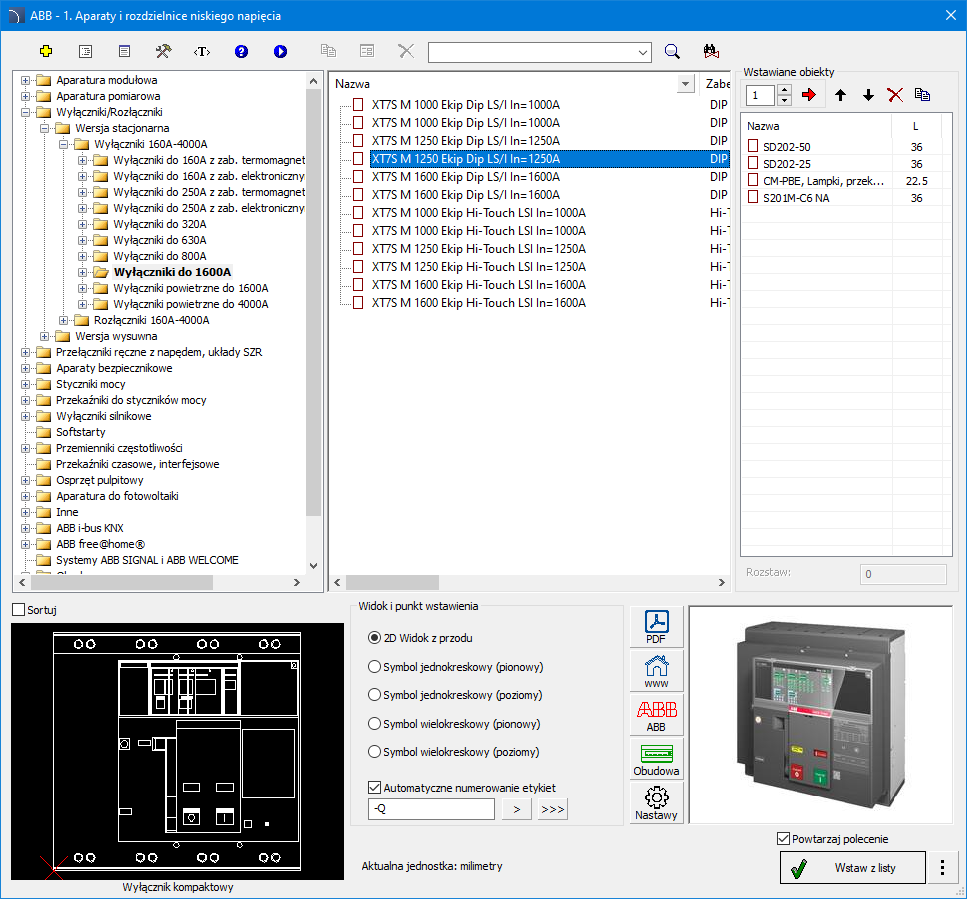The width and height of the screenshot is (967, 899).
Task: Select Wyłączniki do 630A tree folder
Action: 159,240
